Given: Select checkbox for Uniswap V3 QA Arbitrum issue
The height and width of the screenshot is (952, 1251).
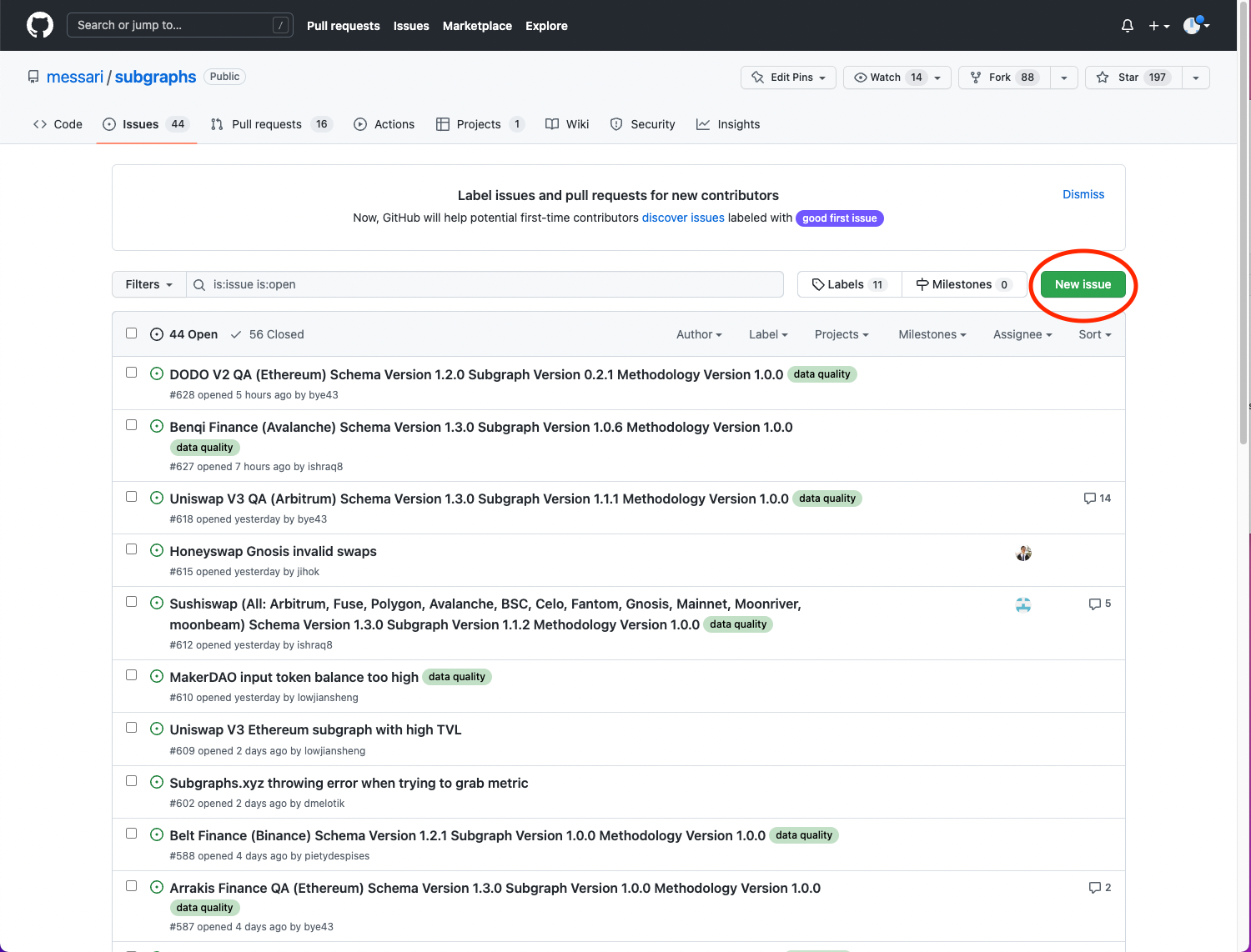Looking at the screenshot, I should pyautogui.click(x=131, y=497).
